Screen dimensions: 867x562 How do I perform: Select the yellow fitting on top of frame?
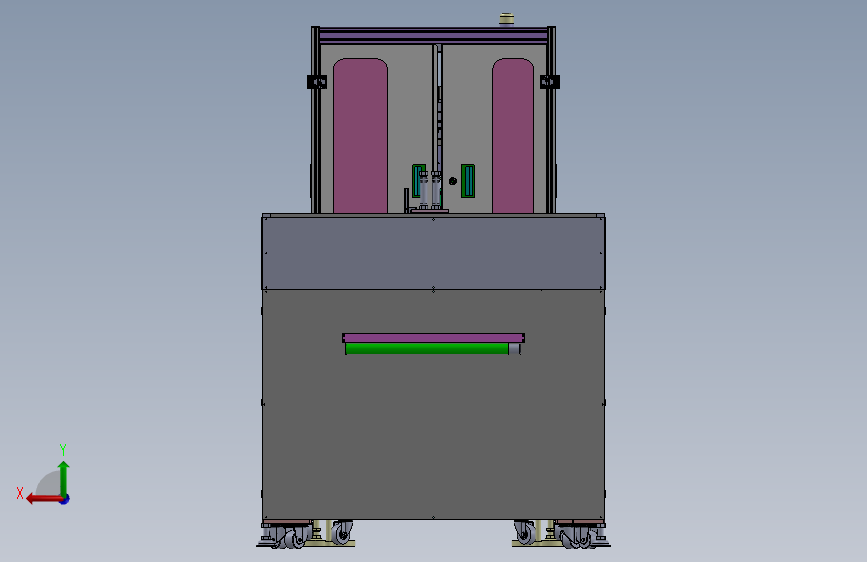point(506,19)
